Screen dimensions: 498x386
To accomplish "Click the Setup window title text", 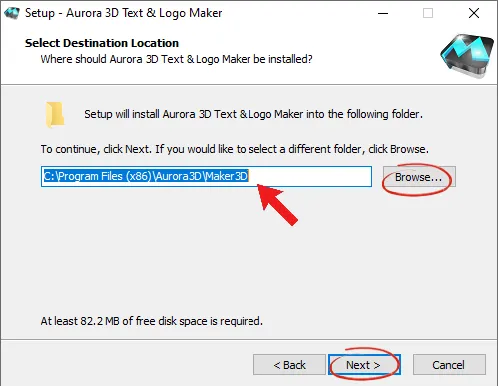I will tap(124, 13).
